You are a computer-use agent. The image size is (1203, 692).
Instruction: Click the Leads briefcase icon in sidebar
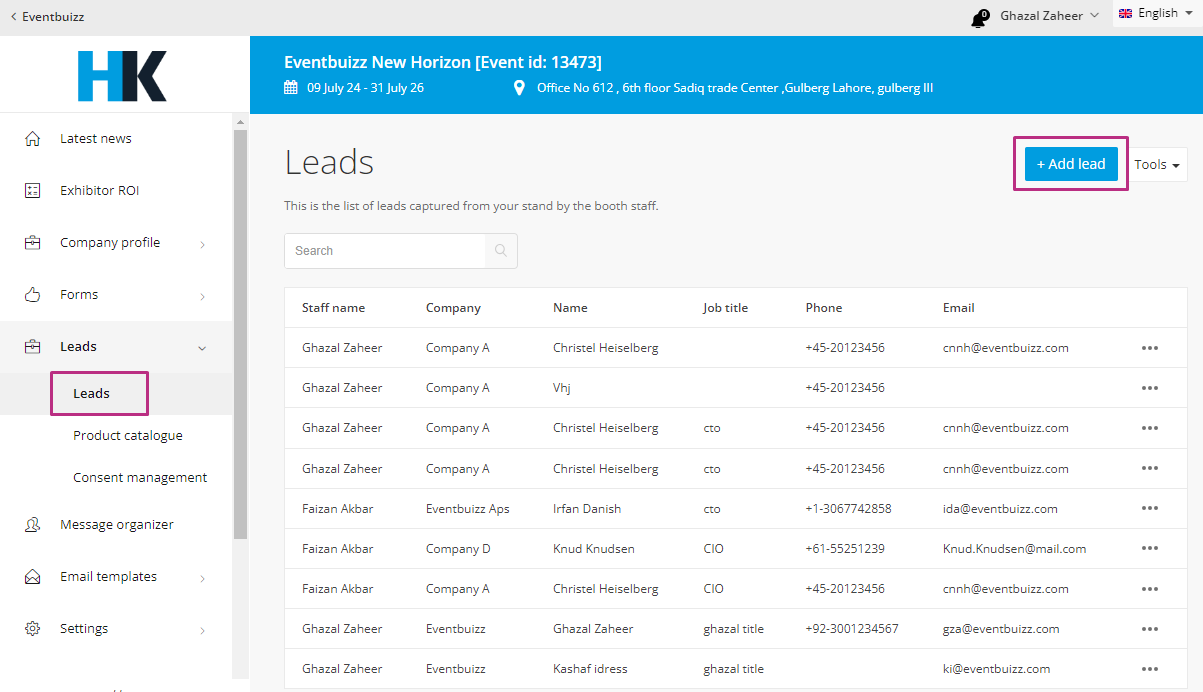pyautogui.click(x=33, y=347)
